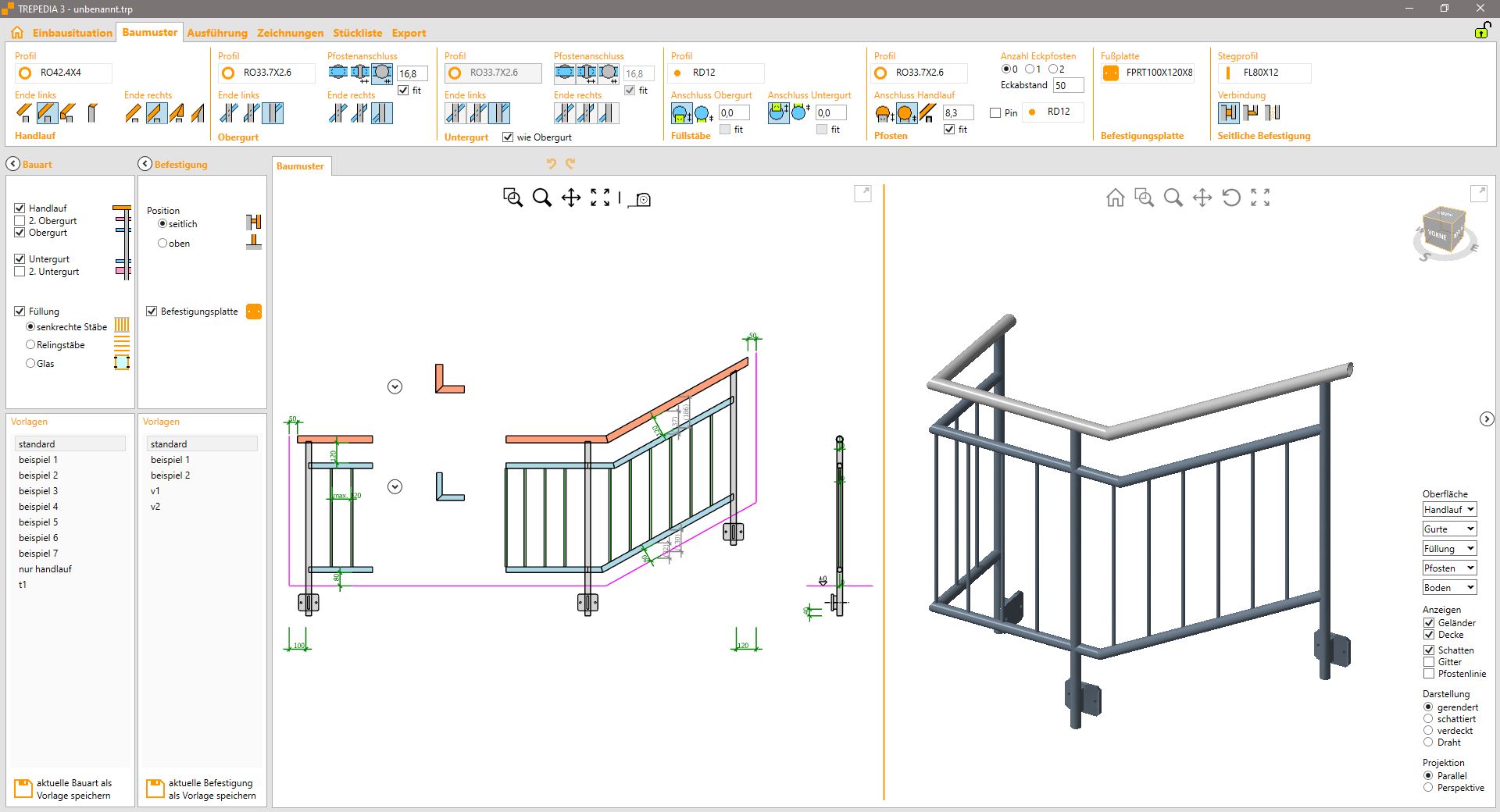Click the Eckabstand input field
The height and width of the screenshot is (812, 1500).
coord(1067,85)
